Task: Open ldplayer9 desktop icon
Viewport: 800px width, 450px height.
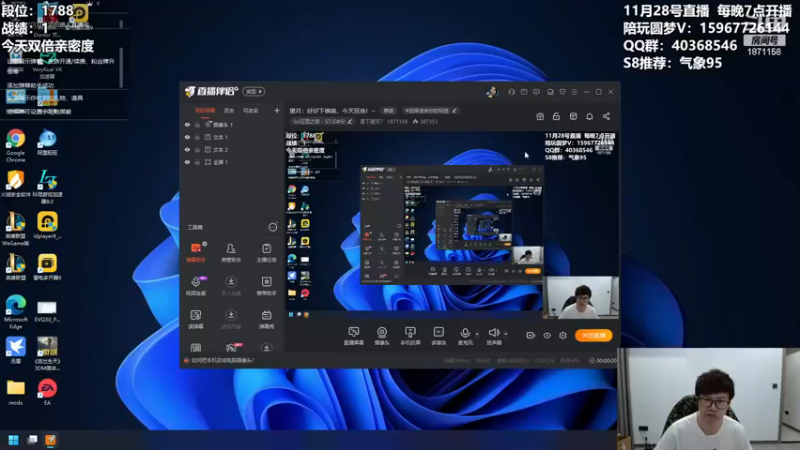Action: coord(47,226)
